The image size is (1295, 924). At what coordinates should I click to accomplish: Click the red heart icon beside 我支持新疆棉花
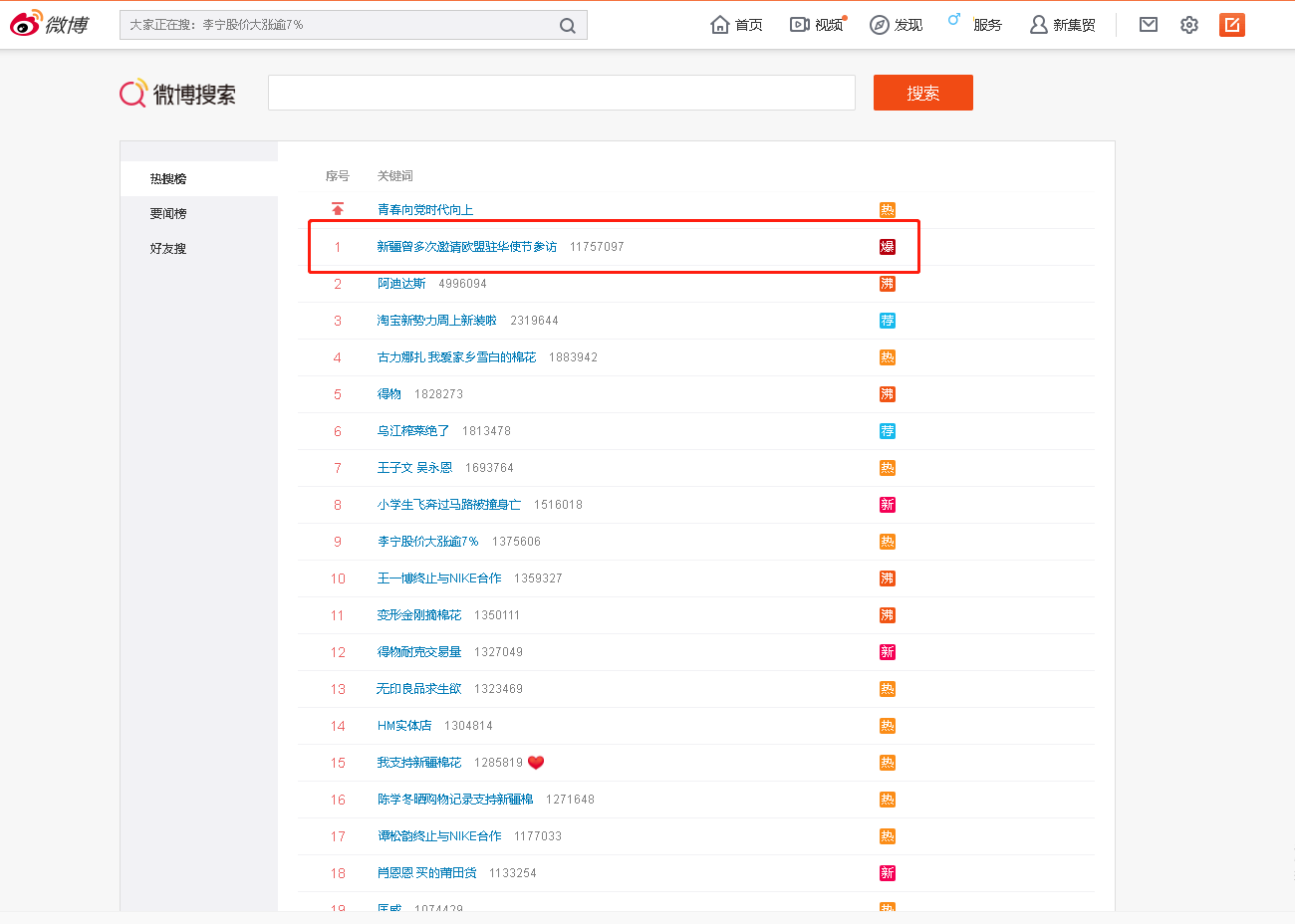(536, 763)
